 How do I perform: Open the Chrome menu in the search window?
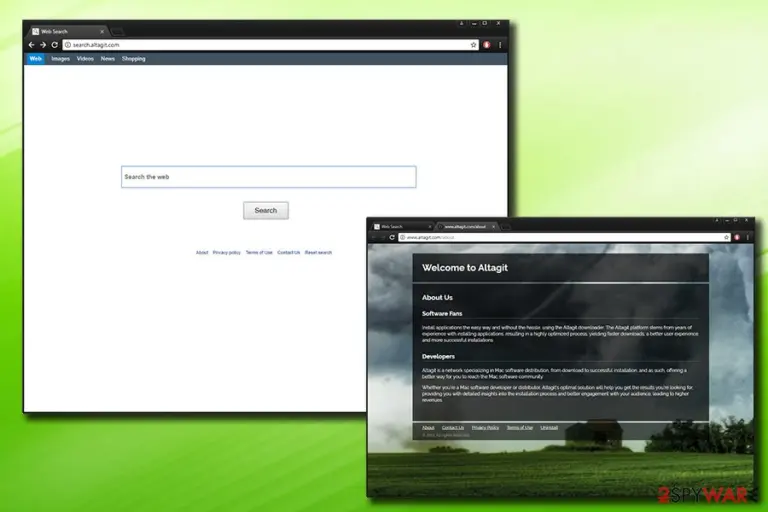click(500, 45)
